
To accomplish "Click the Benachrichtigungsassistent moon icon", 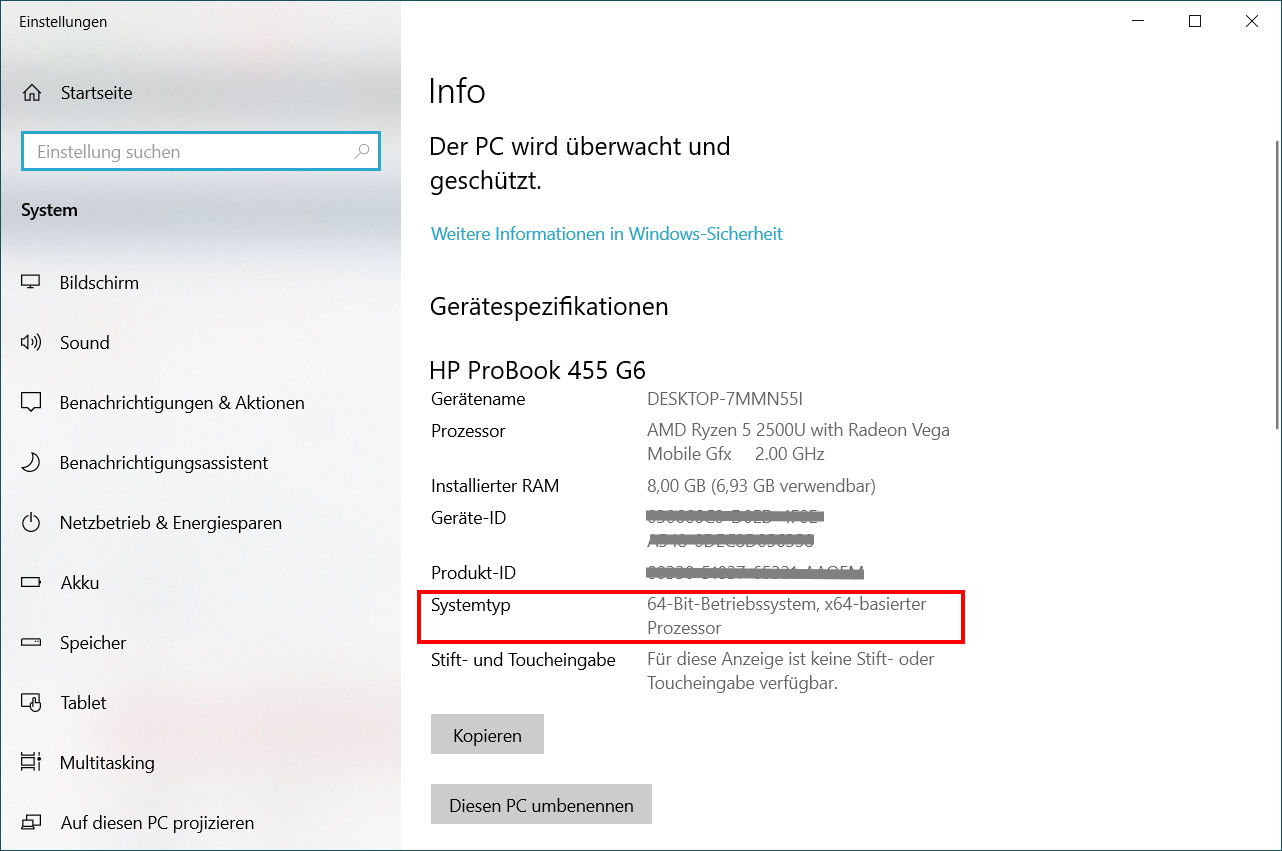I will (31, 463).
